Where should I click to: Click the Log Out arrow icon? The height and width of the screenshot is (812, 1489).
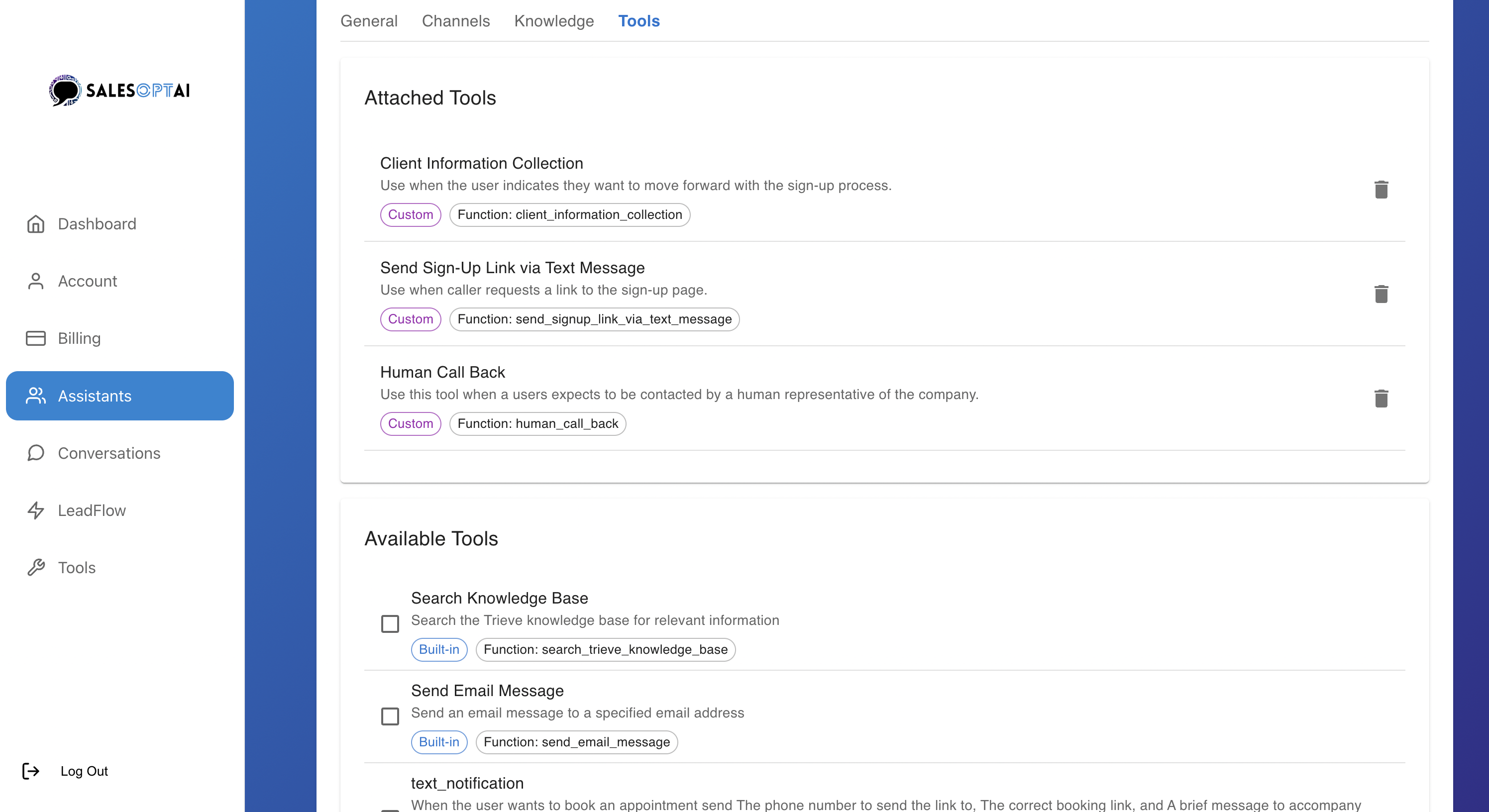tap(31, 771)
